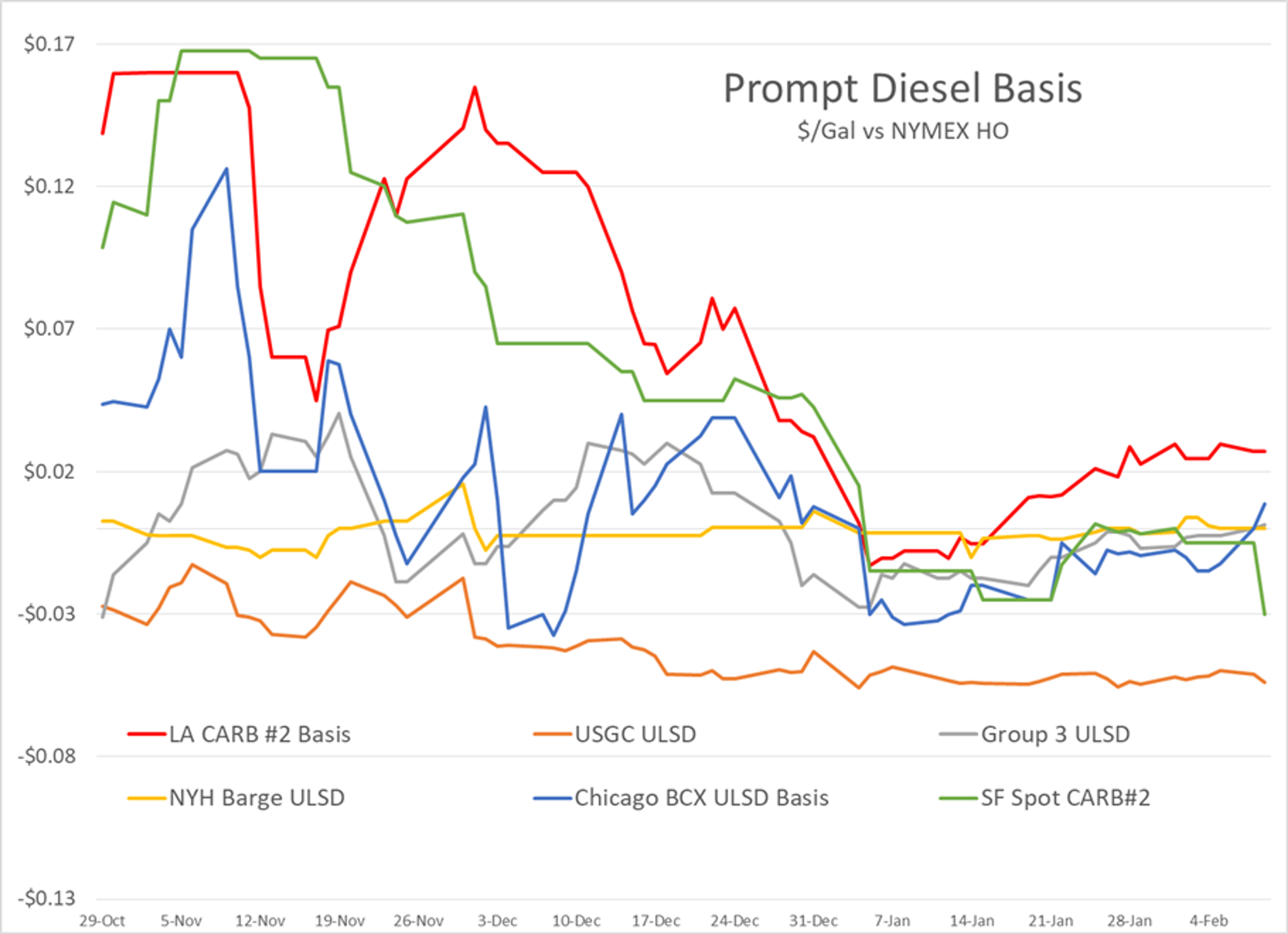
Task: Click the 17-Dec x-axis date label
Action: click(x=656, y=920)
